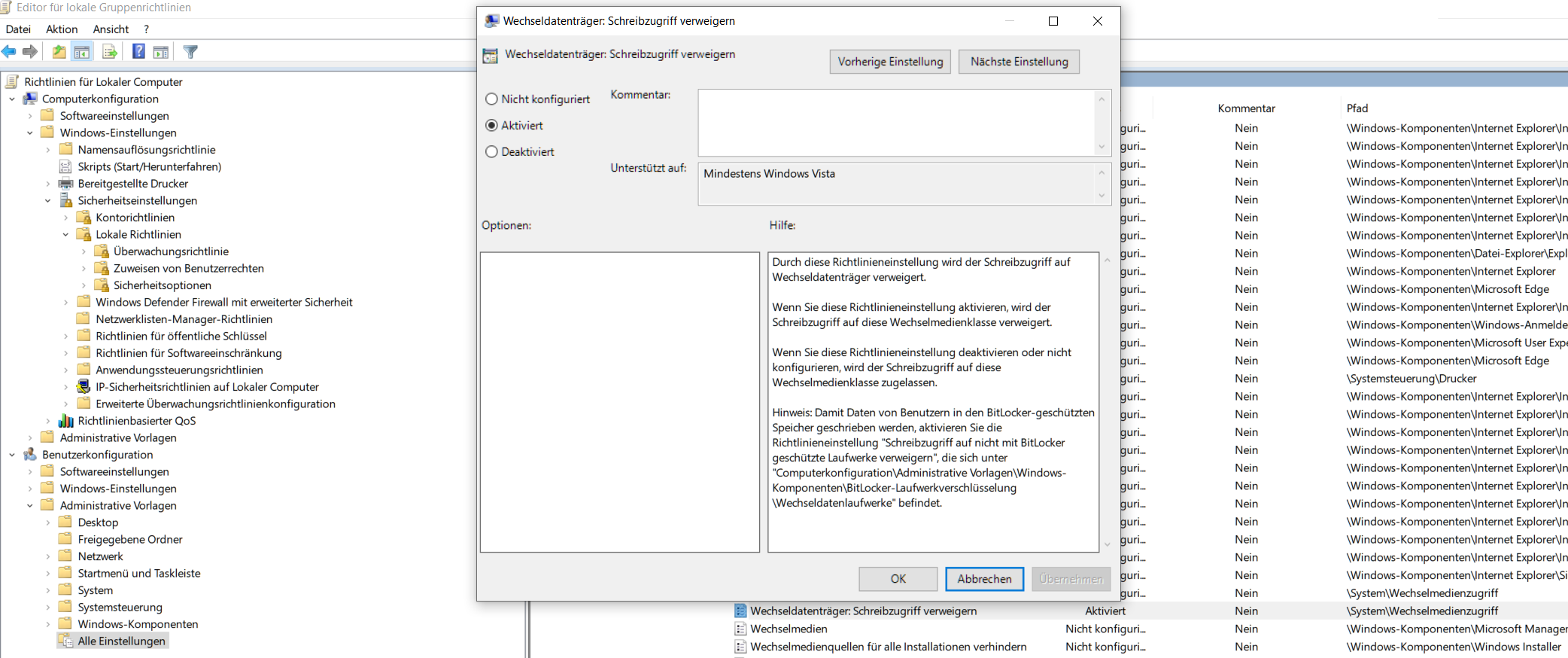The image size is (1568, 658).
Task: Open the Datei menu
Action: 18,29
